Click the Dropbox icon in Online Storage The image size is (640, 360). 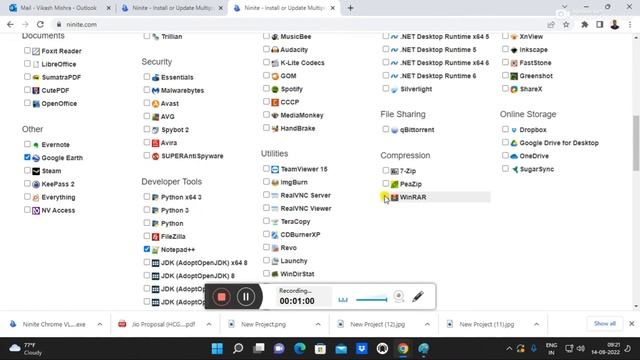coord(514,130)
